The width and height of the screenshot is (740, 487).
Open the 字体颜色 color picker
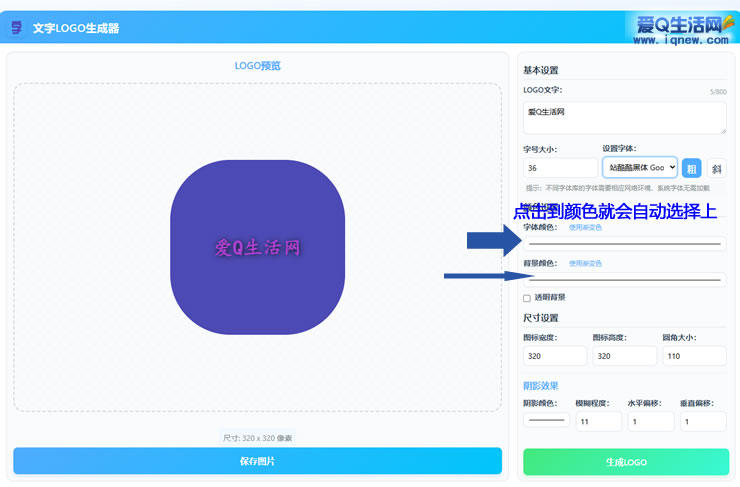pyautogui.click(x=624, y=244)
